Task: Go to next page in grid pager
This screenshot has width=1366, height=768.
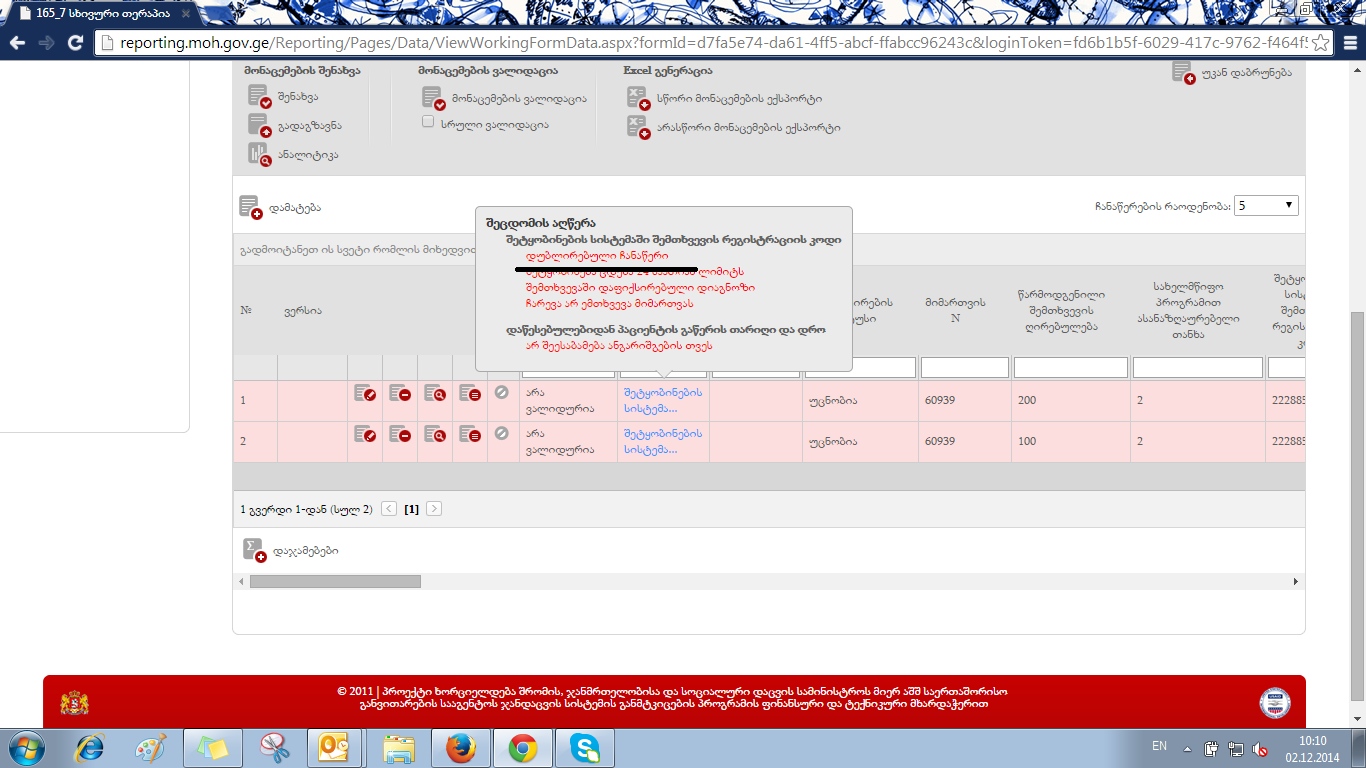Action: pos(434,509)
